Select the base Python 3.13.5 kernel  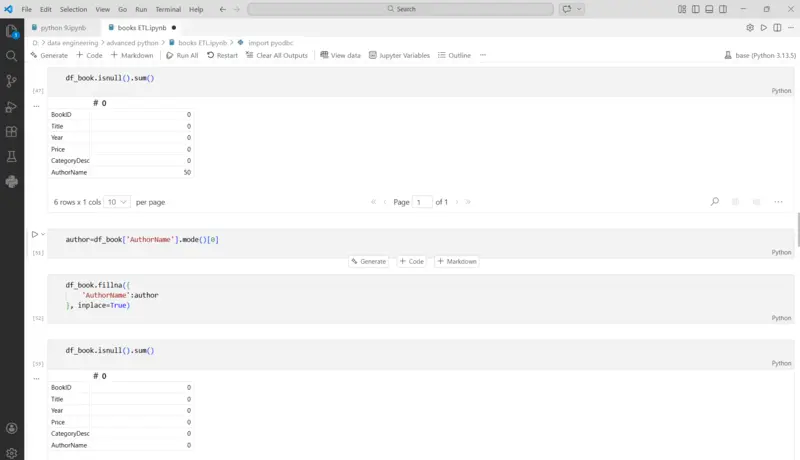tap(760, 55)
